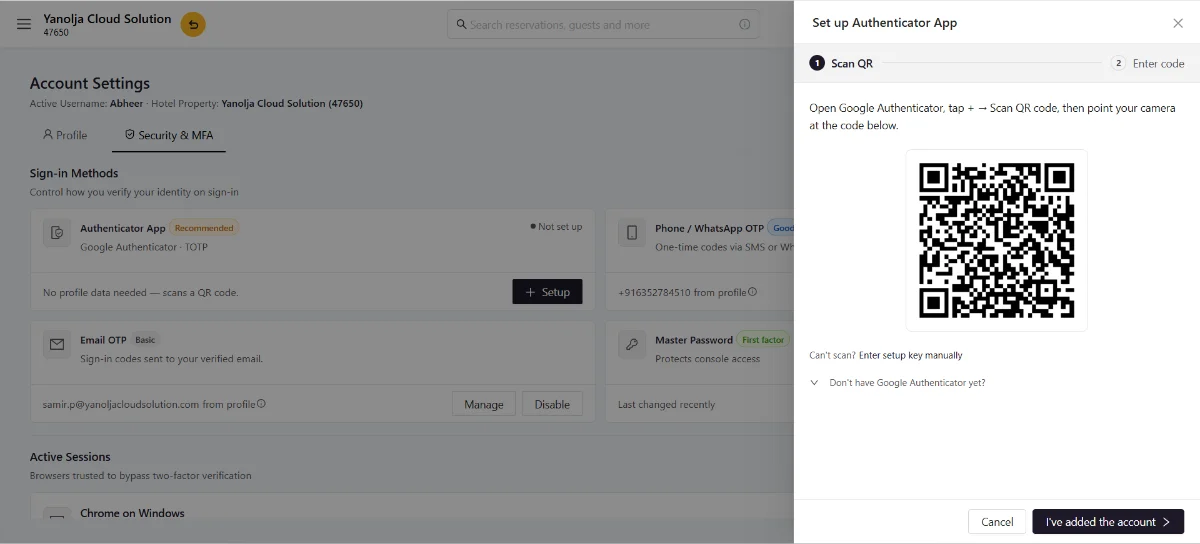Click the Recommended badge on Authenticator App
Screen dimensions: 1200x544
(x=204, y=228)
